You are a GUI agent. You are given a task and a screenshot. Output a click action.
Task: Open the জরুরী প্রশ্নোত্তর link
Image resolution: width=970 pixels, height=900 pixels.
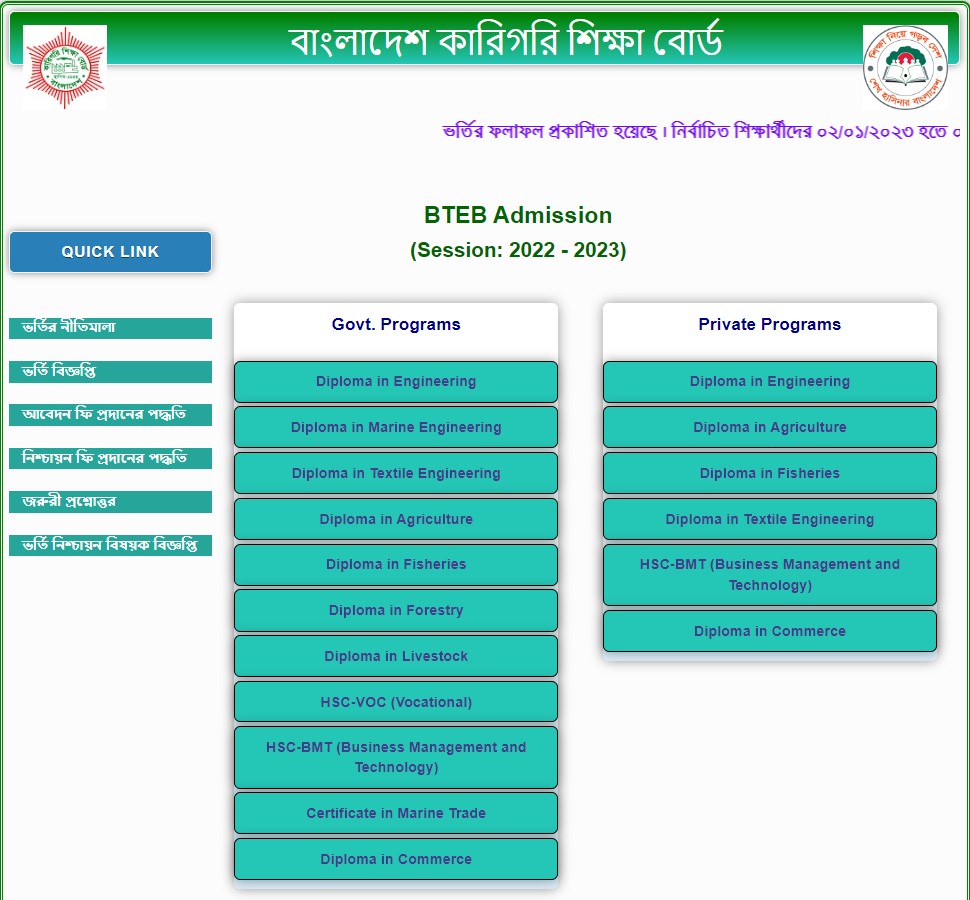pyautogui.click(x=111, y=502)
